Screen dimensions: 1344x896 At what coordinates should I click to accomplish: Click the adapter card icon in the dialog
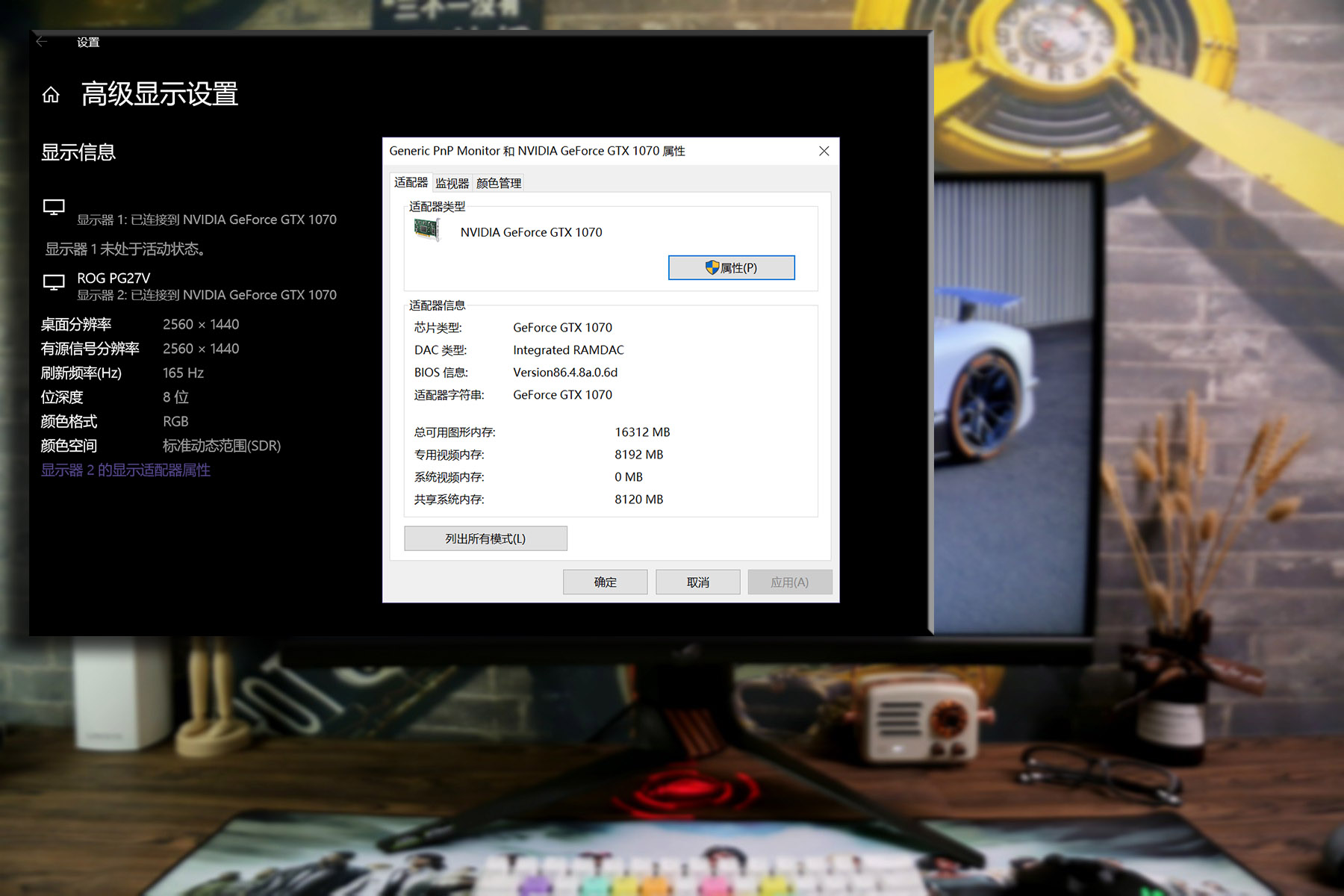tap(427, 229)
